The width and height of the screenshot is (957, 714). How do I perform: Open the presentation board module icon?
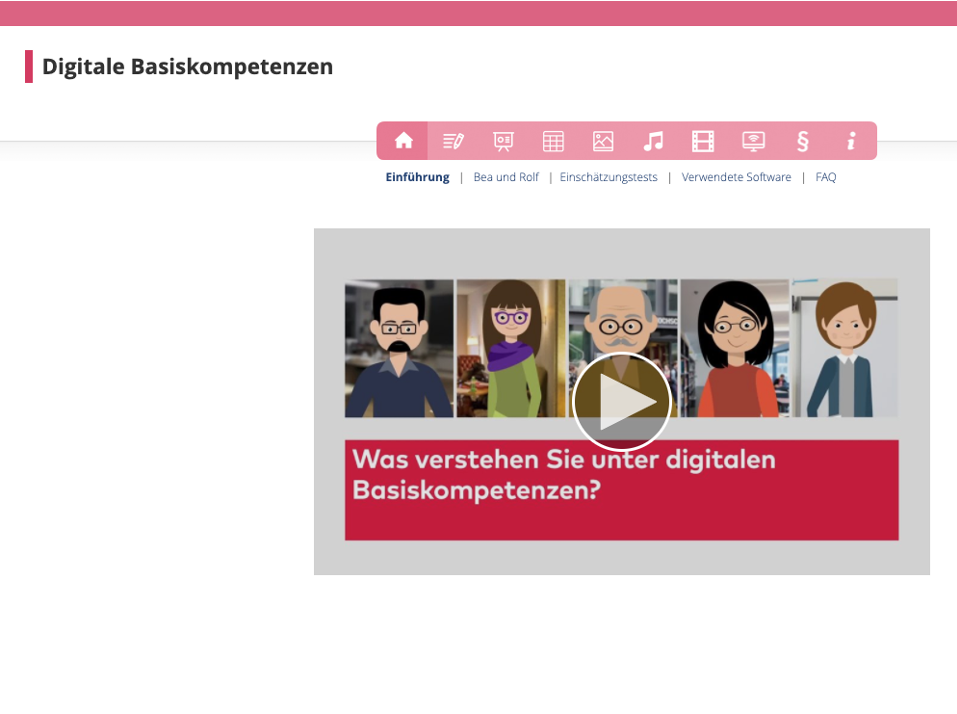[503, 141]
